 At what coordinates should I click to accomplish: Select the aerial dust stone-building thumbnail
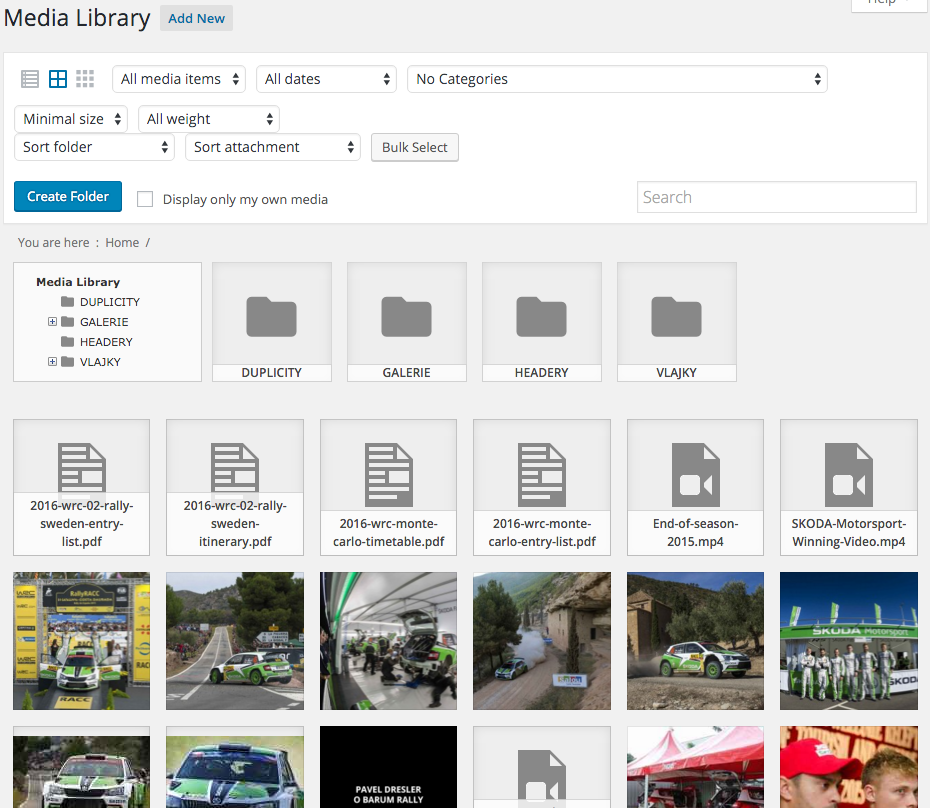(542, 641)
